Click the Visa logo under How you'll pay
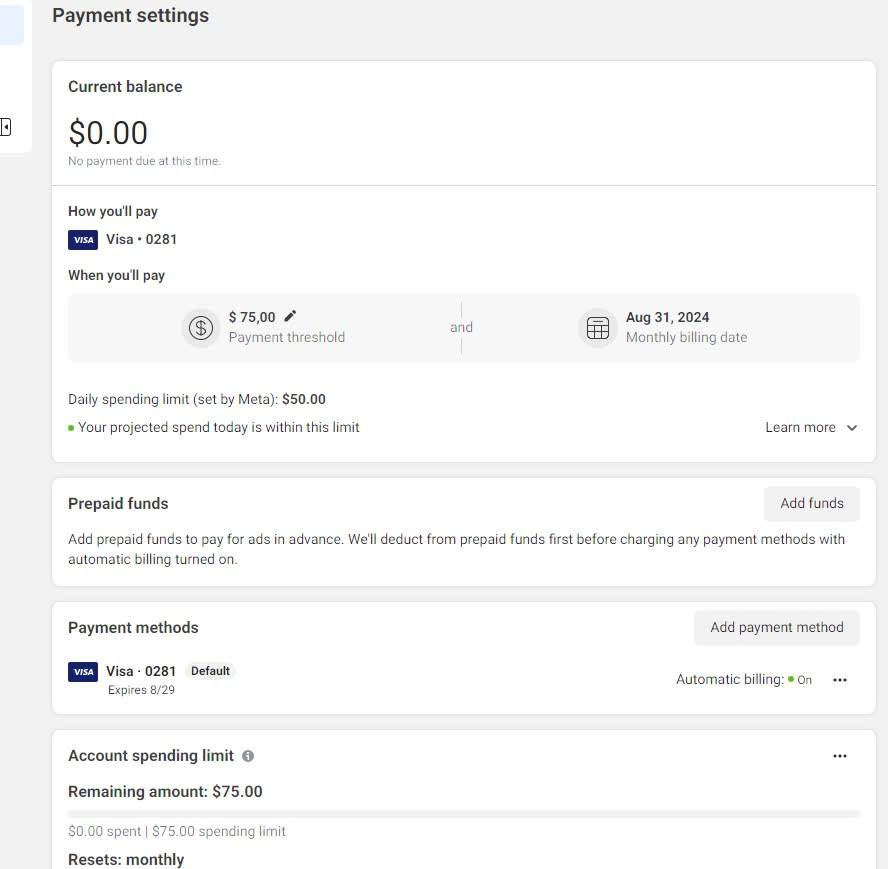This screenshot has width=888, height=869. [x=83, y=240]
